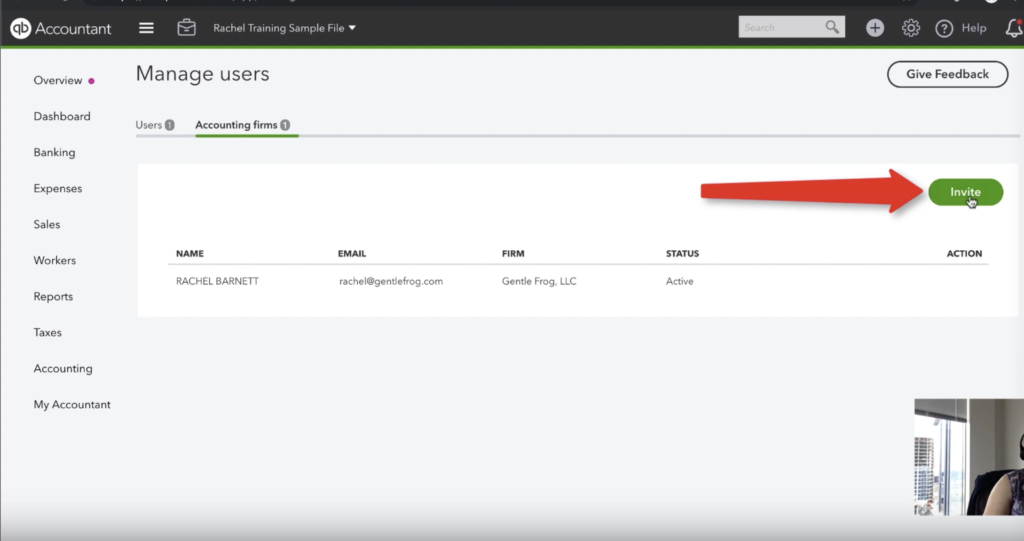Image resolution: width=1024 pixels, height=541 pixels.
Task: Switch to the Users tab
Action: [155, 125]
